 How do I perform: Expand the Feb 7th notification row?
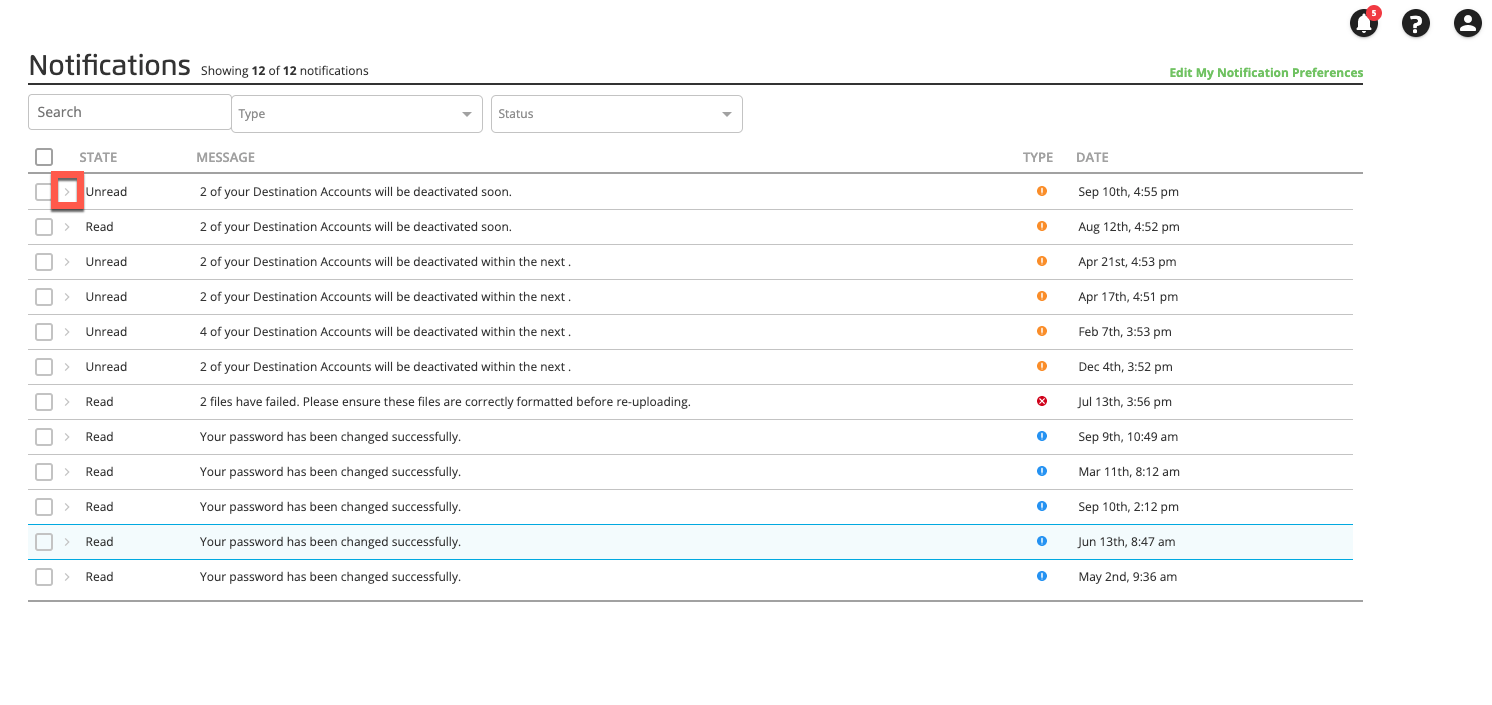tap(67, 332)
